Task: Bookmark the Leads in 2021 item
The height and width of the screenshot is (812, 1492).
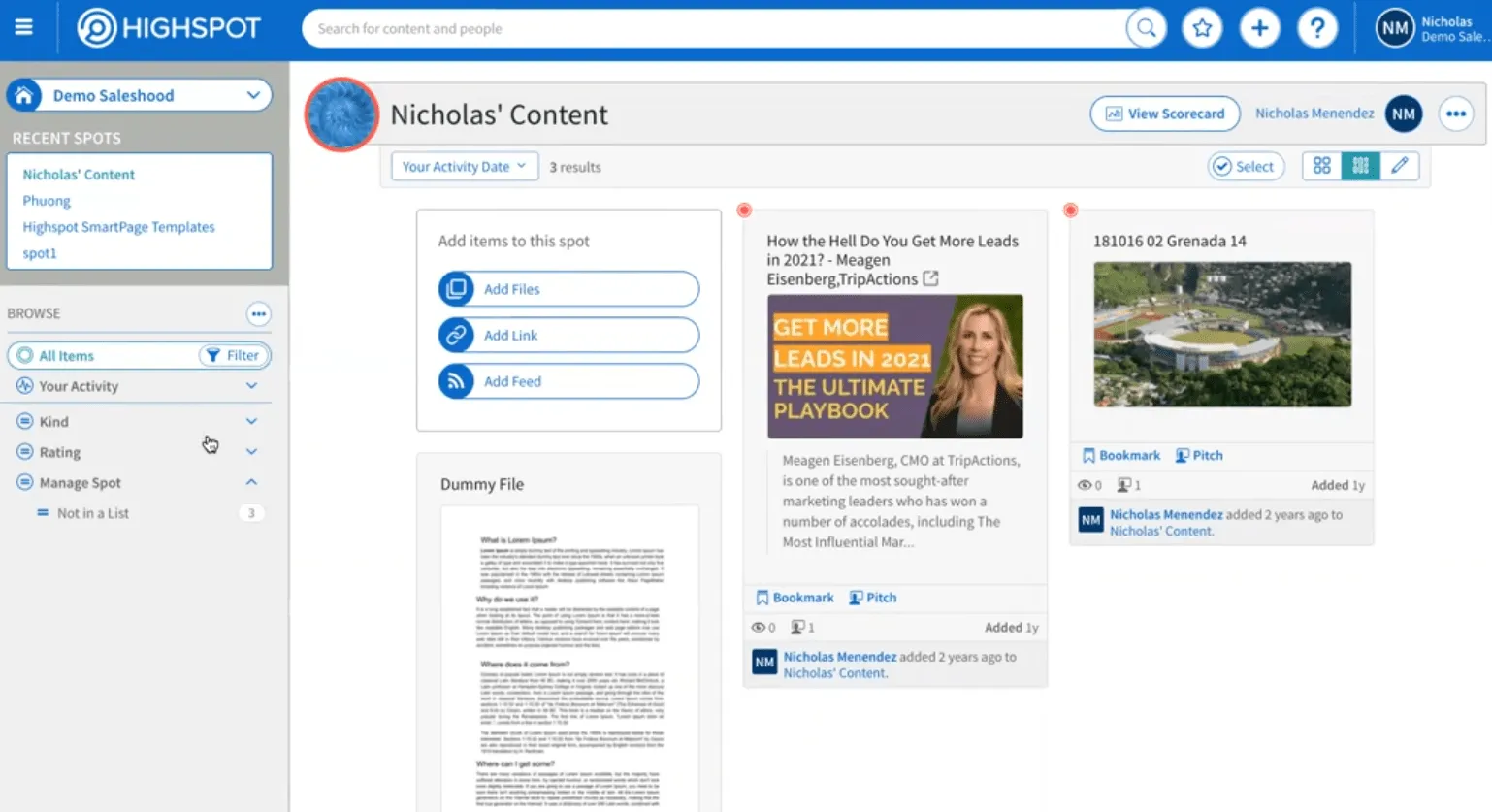Action: point(795,598)
